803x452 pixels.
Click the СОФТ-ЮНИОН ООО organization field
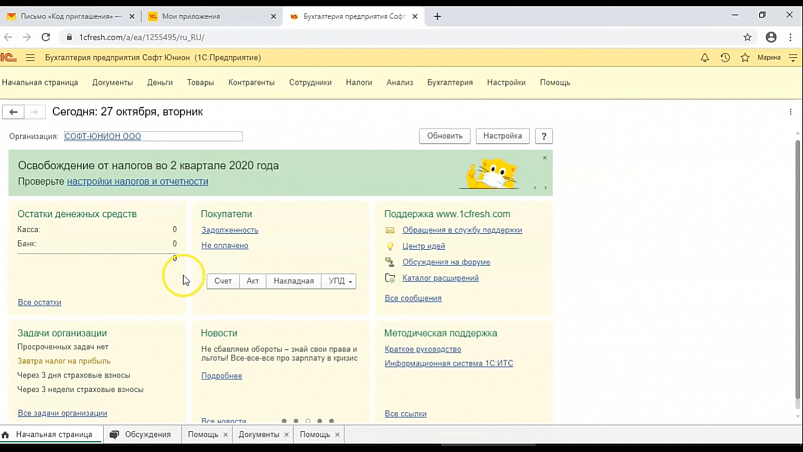coord(153,137)
